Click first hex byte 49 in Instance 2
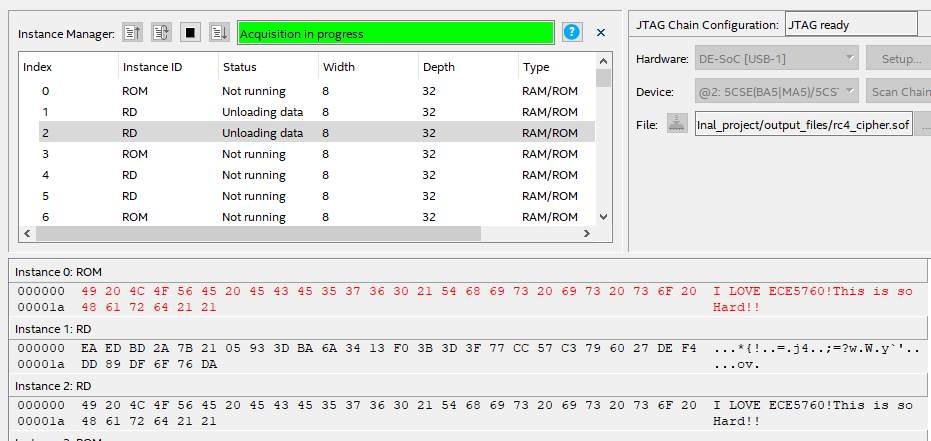This screenshot has width=931, height=441. pos(87,405)
